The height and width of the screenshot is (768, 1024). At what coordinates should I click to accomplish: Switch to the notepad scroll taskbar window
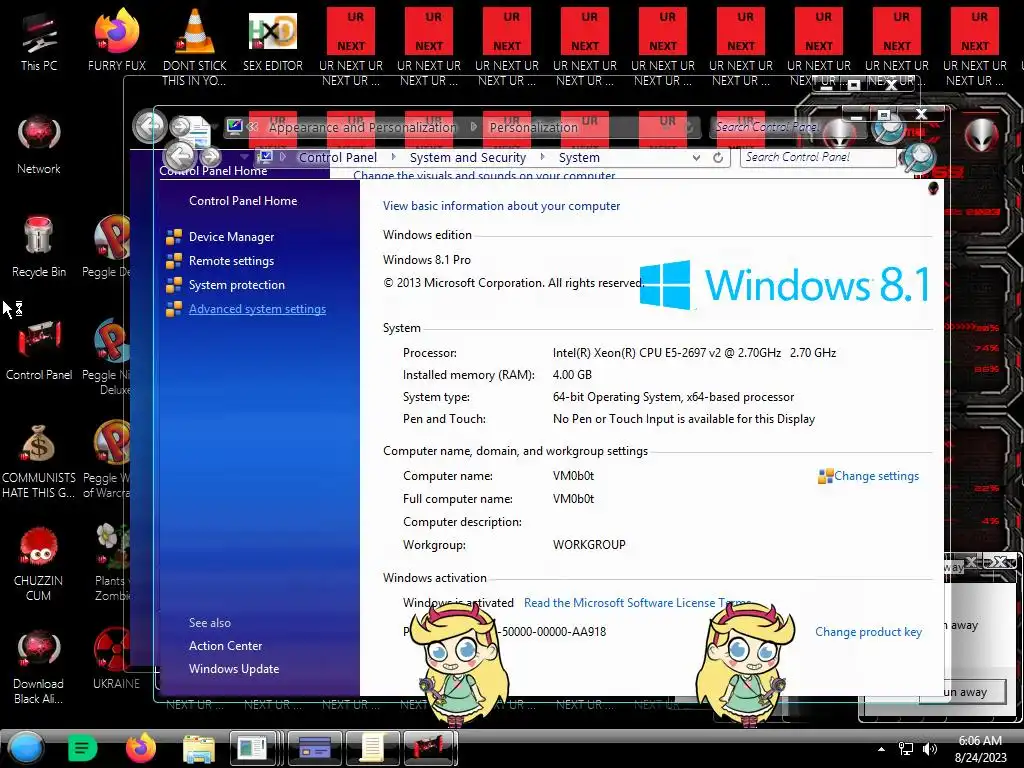(372, 748)
